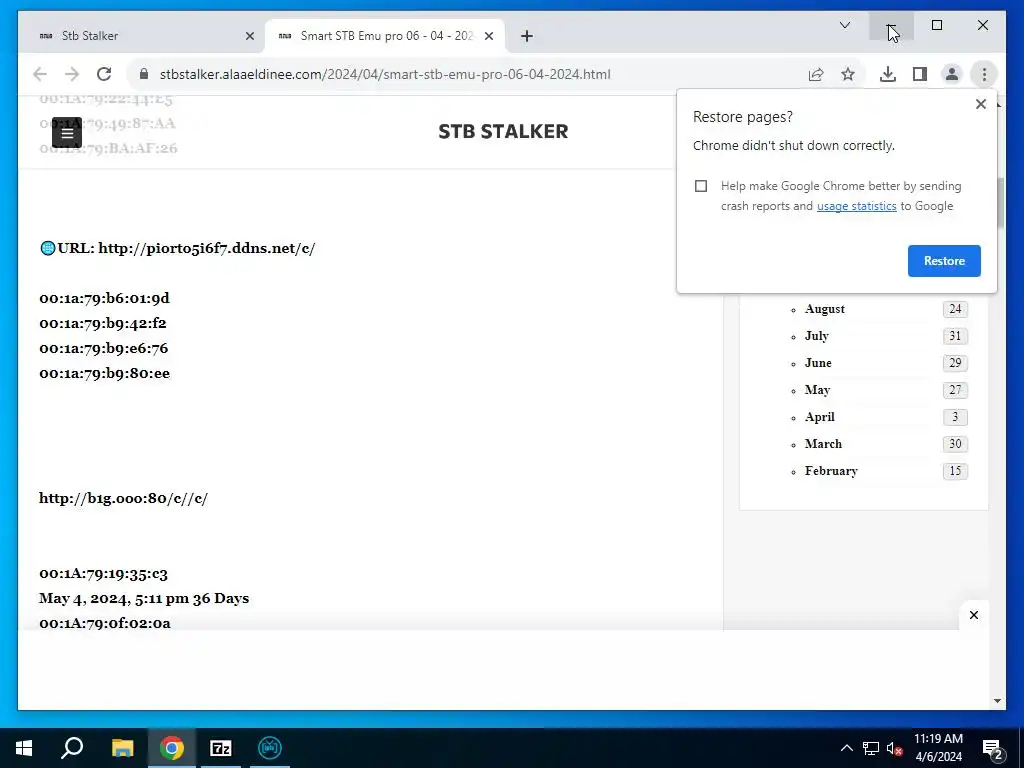Click MAC address 00:1a:79:b6:01:9d
1024x768 pixels.
(104, 298)
